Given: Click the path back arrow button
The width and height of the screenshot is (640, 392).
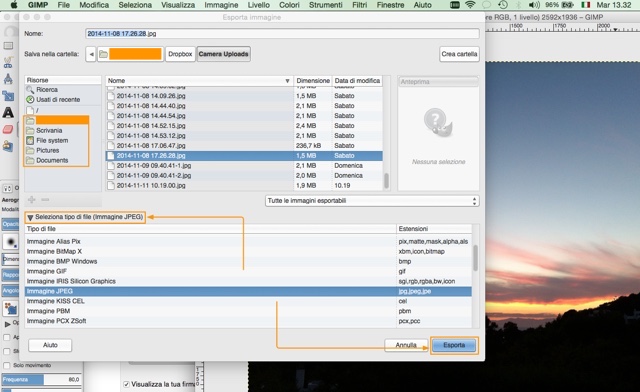Looking at the screenshot, I should tap(91, 54).
